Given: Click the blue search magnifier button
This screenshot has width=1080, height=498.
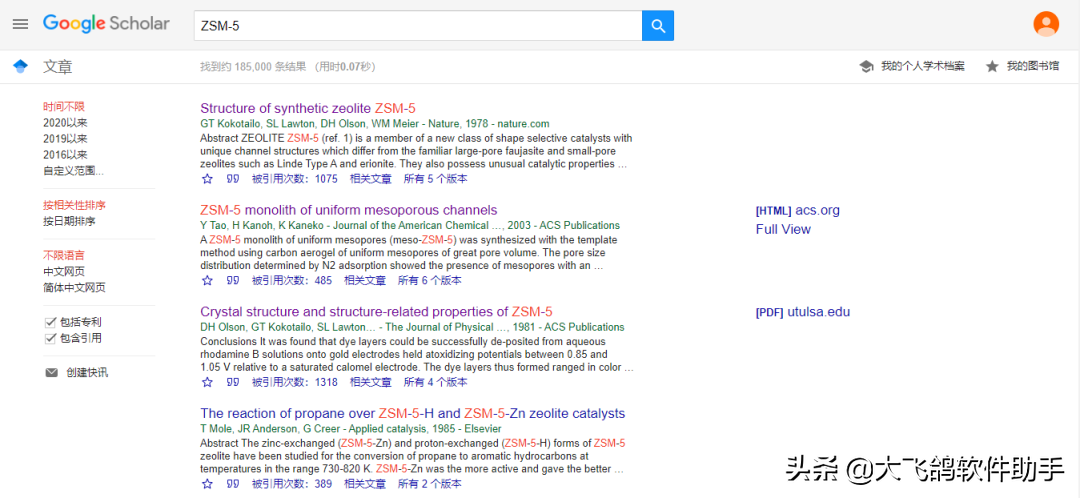Looking at the screenshot, I should tap(658, 26).
